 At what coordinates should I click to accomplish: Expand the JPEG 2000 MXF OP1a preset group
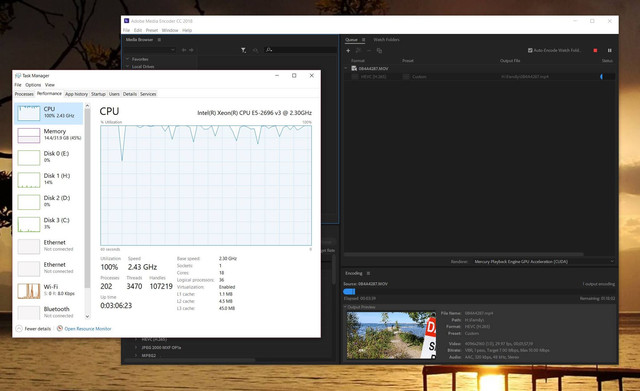point(136,347)
